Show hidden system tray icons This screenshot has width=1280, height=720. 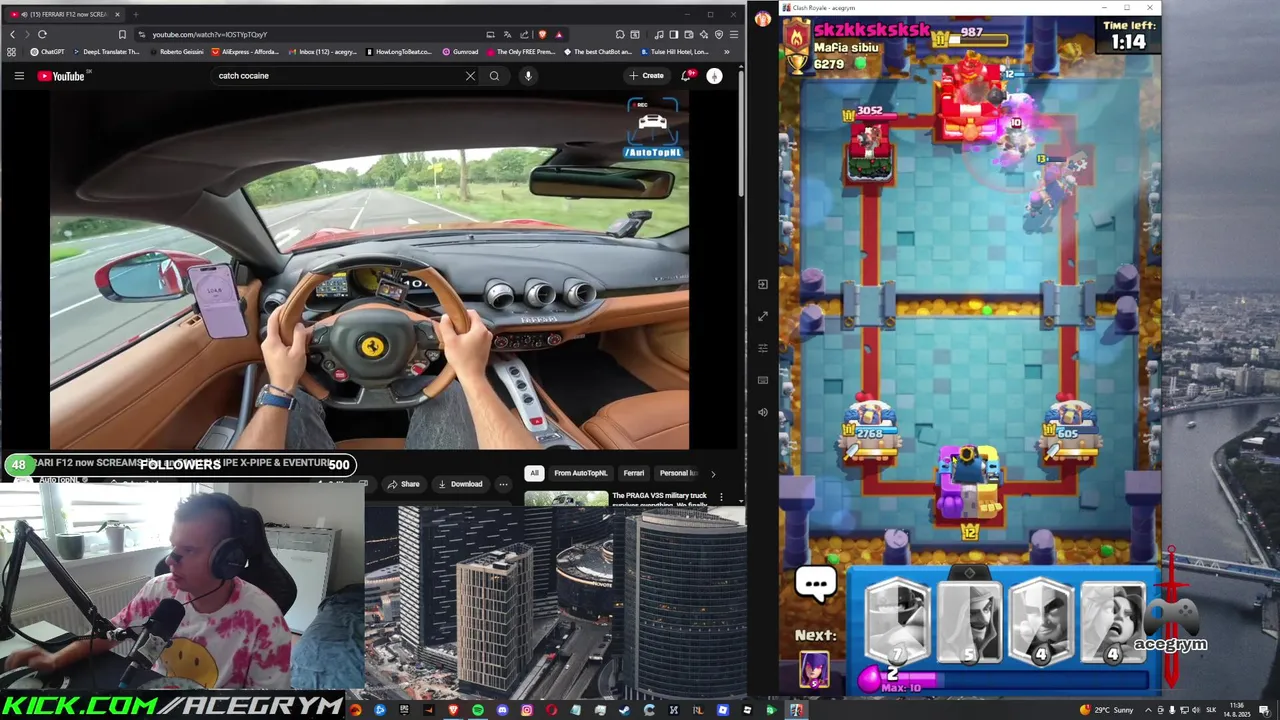click(x=1150, y=710)
